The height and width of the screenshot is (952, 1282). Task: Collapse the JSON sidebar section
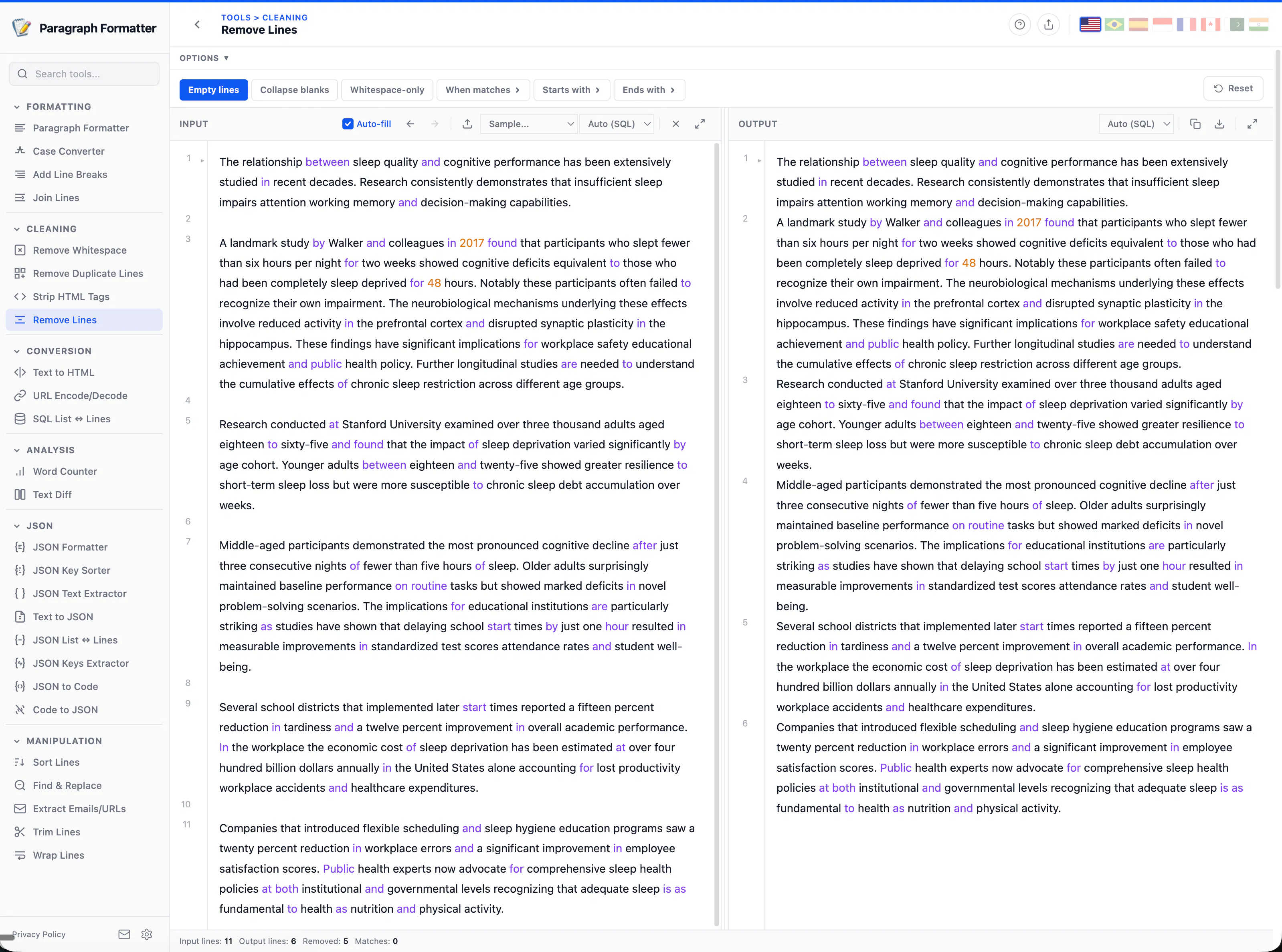pyautogui.click(x=33, y=526)
